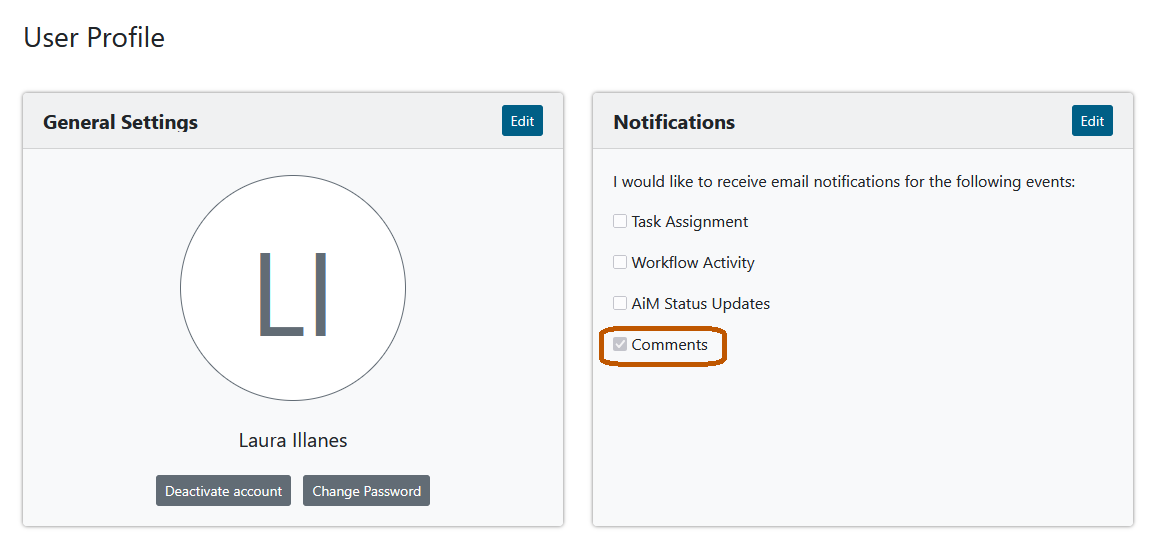1168x559 pixels.
Task: Click the Task Assignment label text
Action: (x=690, y=222)
